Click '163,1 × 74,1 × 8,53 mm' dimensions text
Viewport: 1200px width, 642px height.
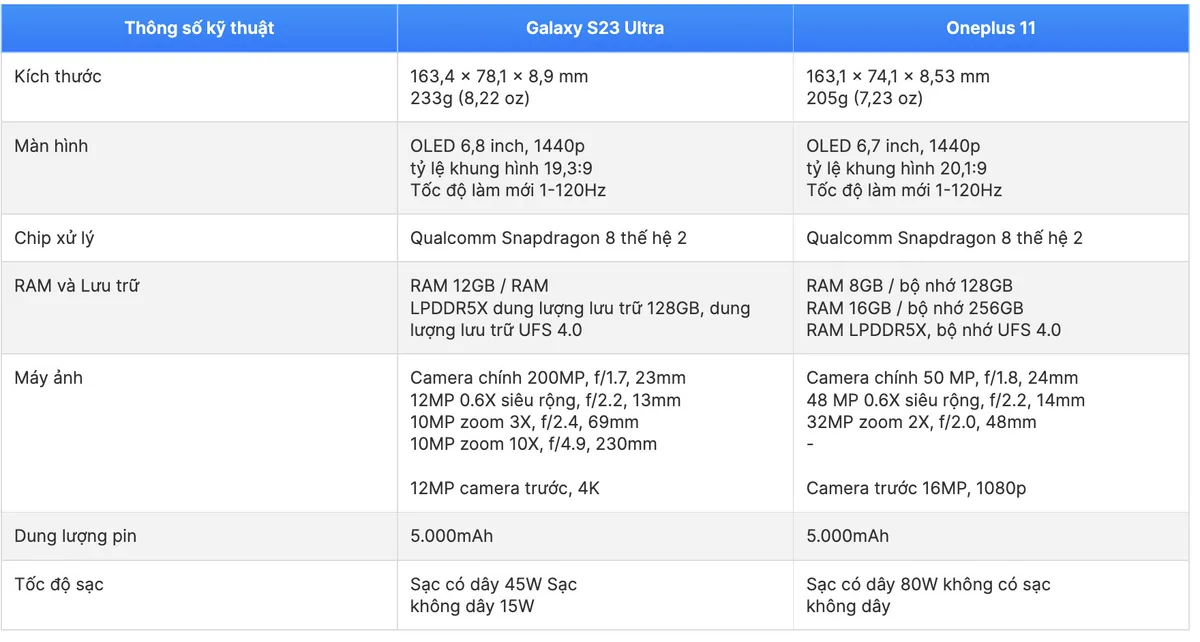[898, 76]
